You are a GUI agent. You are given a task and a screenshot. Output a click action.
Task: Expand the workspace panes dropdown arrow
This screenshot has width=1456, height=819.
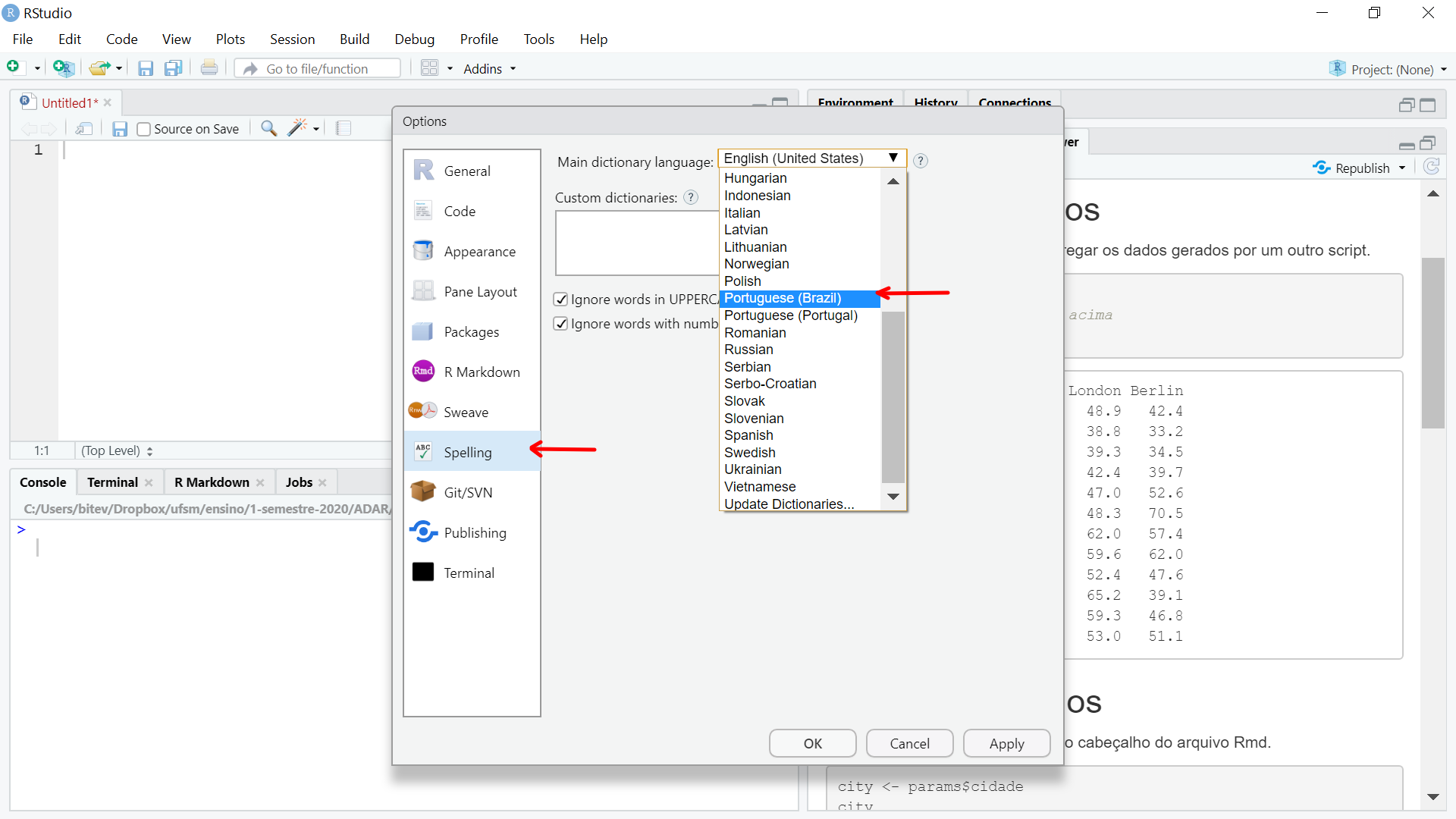coord(450,68)
